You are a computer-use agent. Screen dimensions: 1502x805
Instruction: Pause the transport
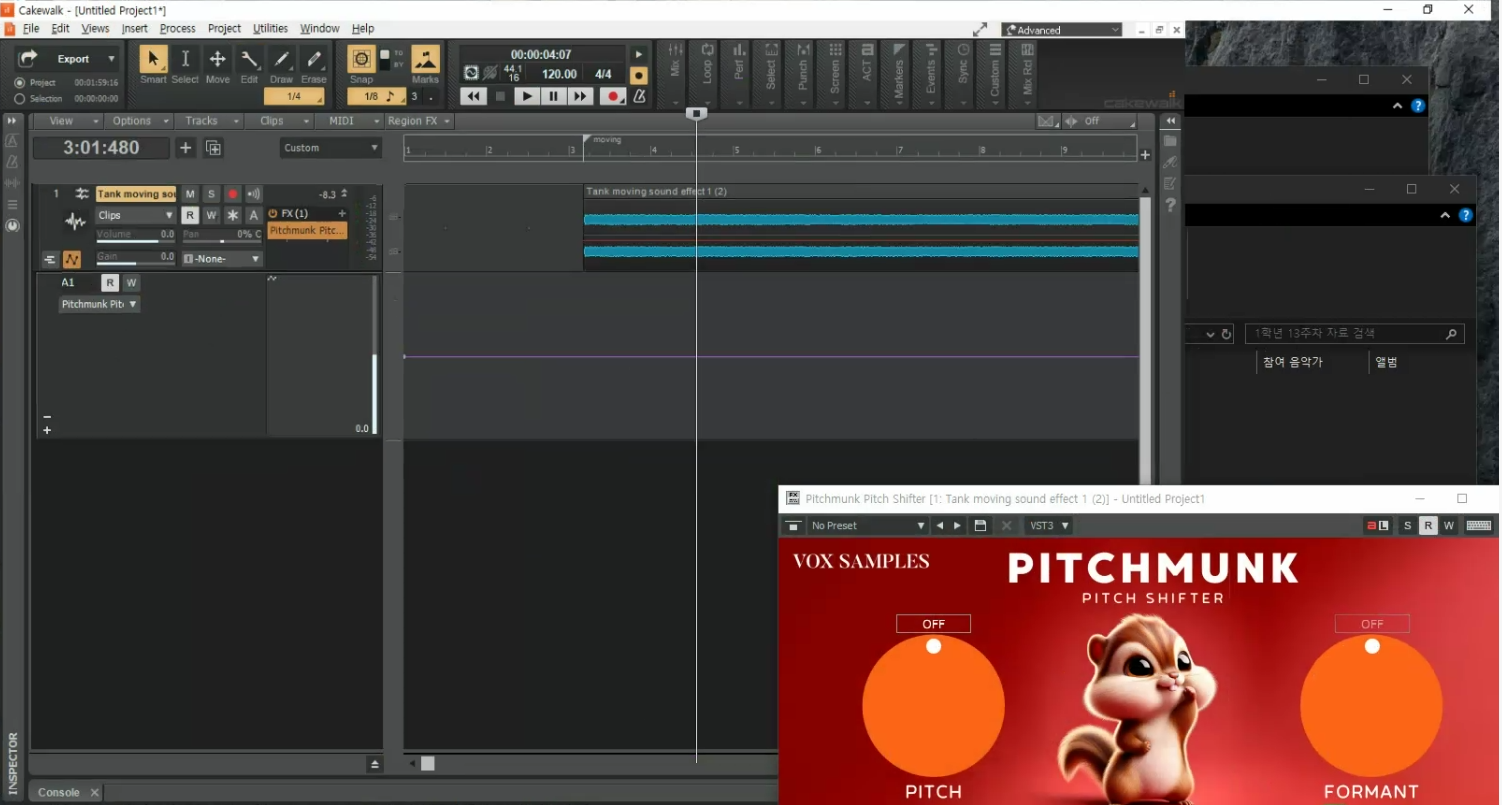click(x=553, y=97)
